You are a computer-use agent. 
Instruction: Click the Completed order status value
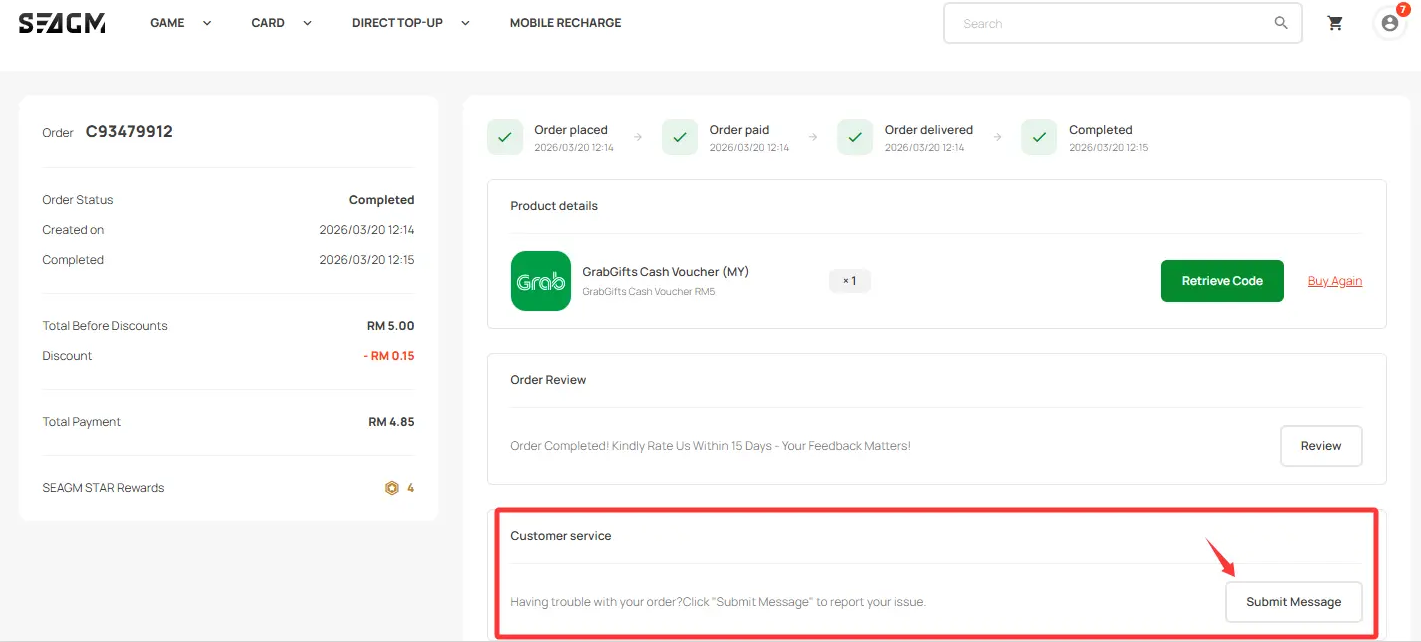[381, 200]
